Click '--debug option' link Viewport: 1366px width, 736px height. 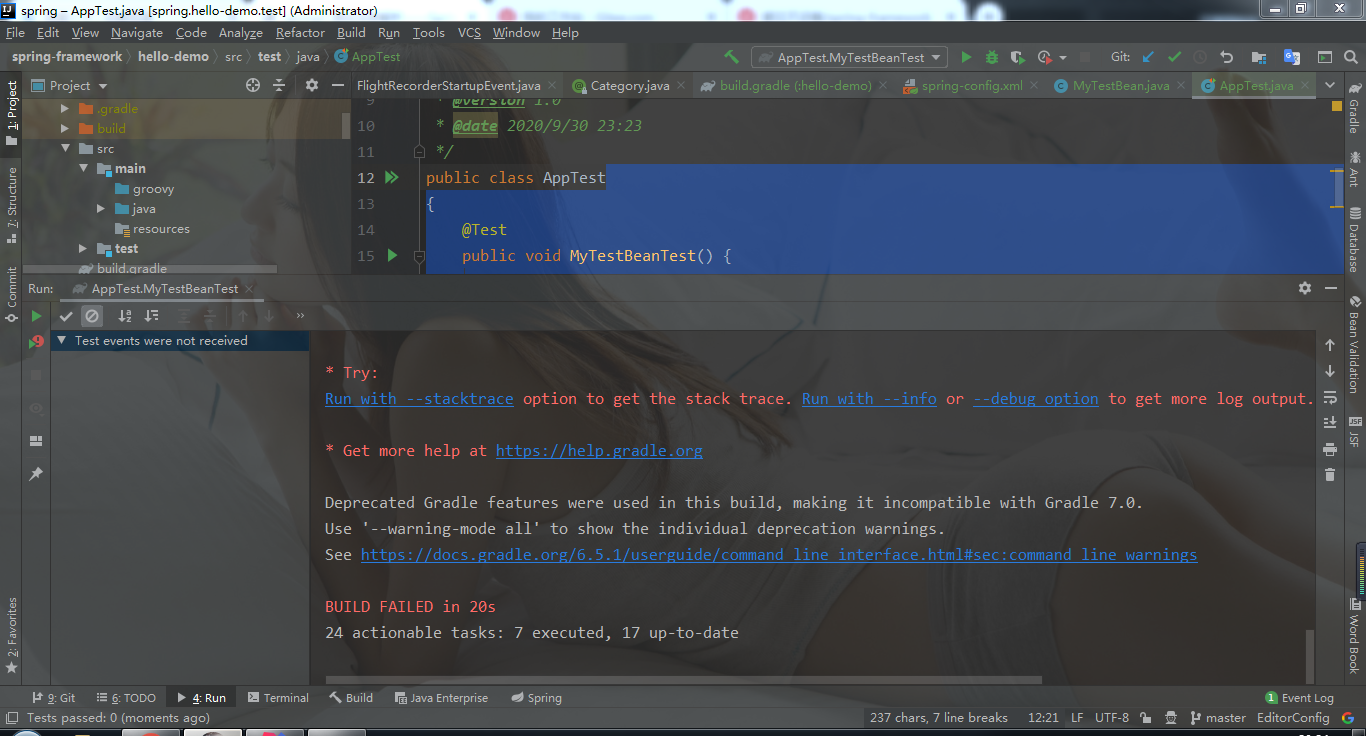click(1036, 399)
